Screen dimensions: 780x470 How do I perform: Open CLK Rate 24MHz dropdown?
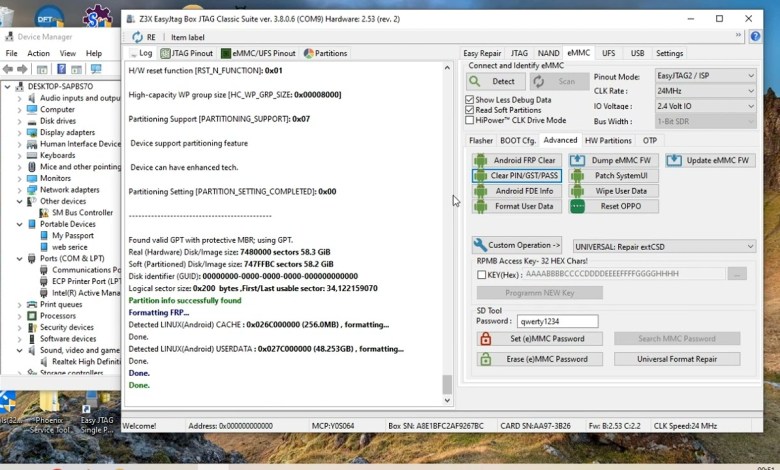coord(705,91)
